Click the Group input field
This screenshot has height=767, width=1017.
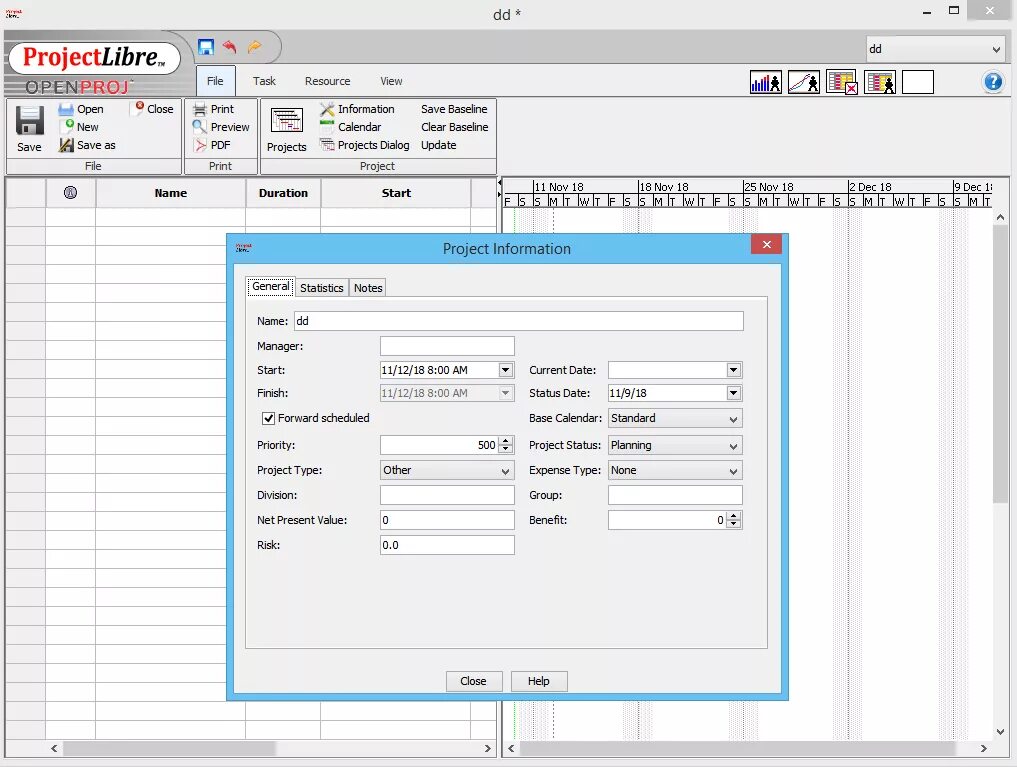coord(675,495)
